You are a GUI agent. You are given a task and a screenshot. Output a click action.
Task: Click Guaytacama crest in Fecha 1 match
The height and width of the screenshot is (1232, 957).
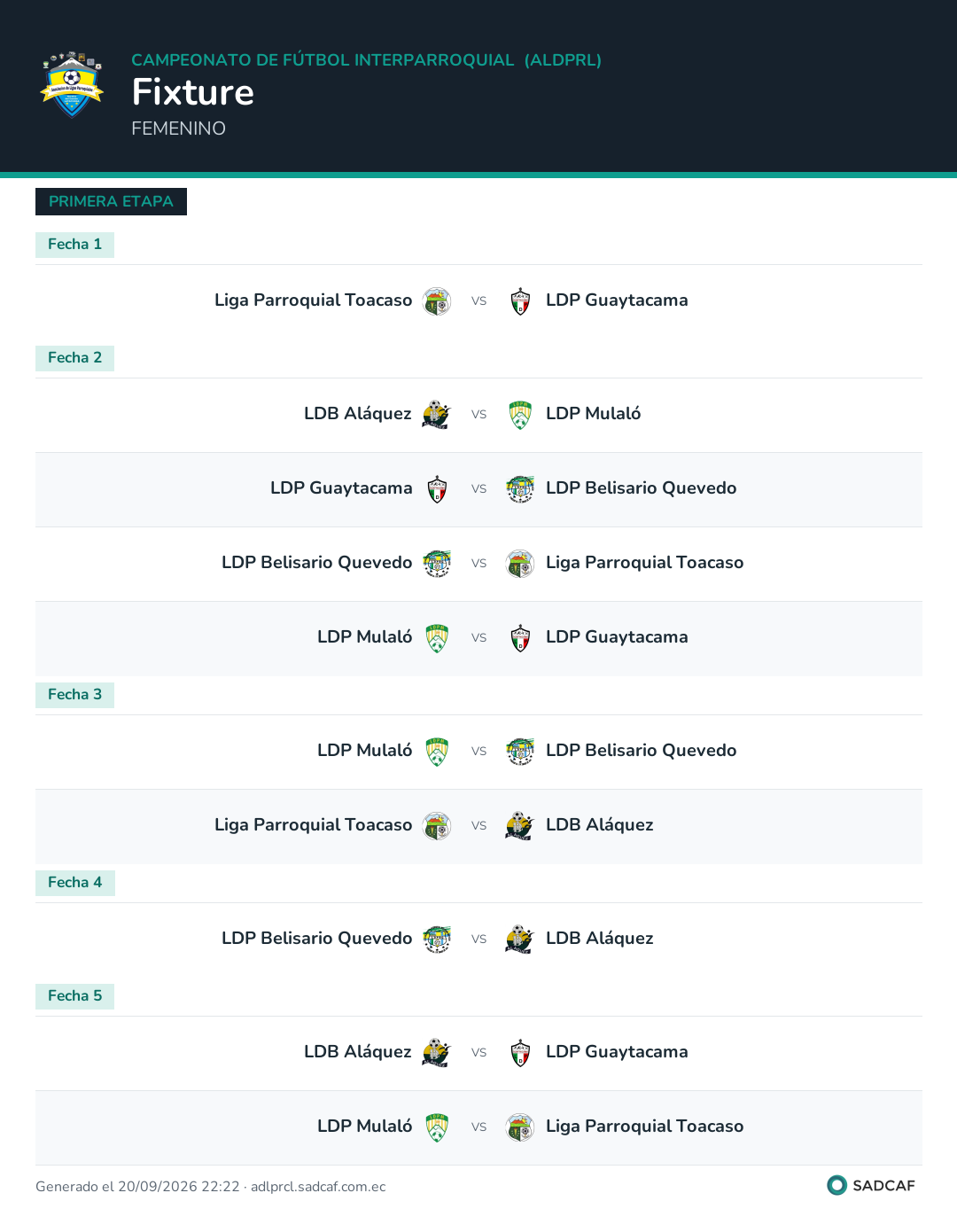click(x=520, y=301)
